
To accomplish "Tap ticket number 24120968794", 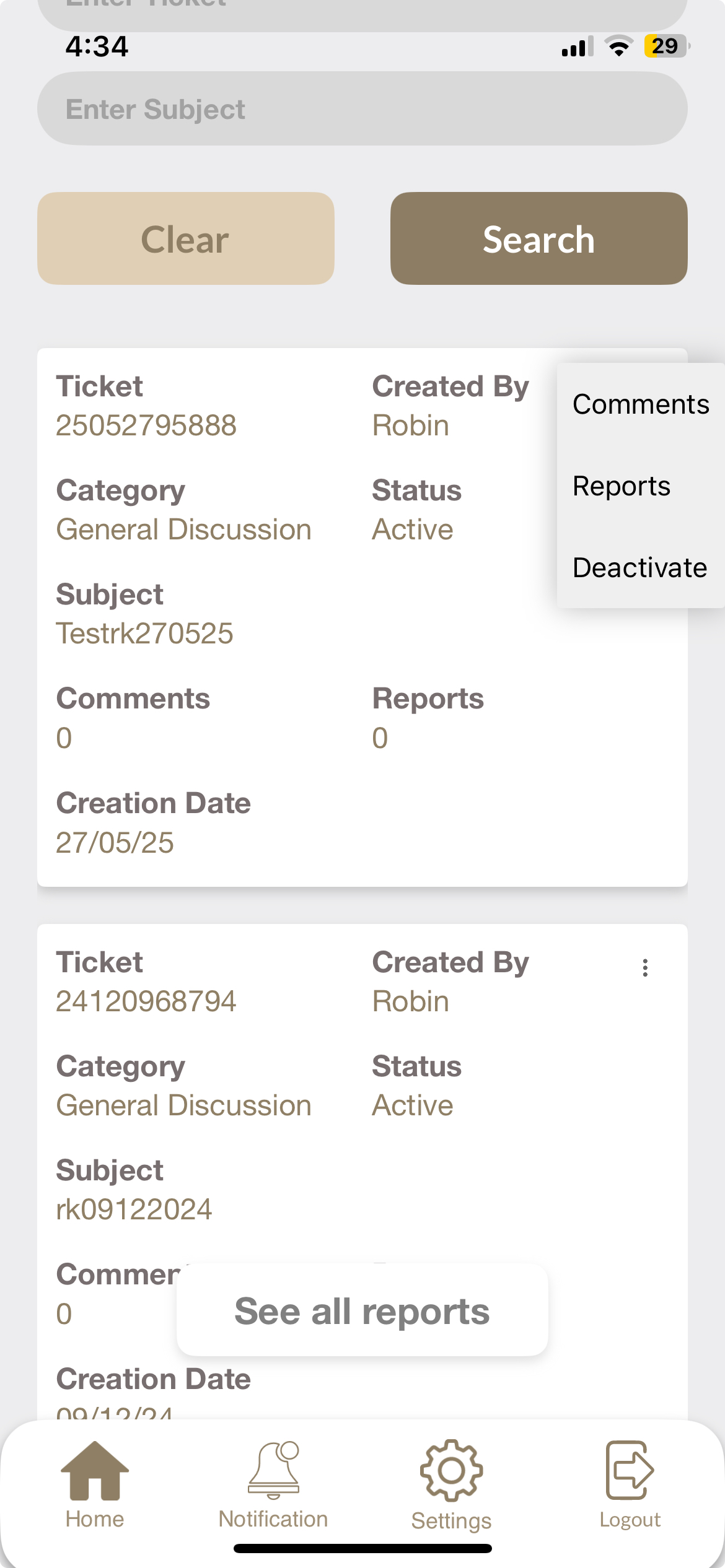I will (x=146, y=1001).
